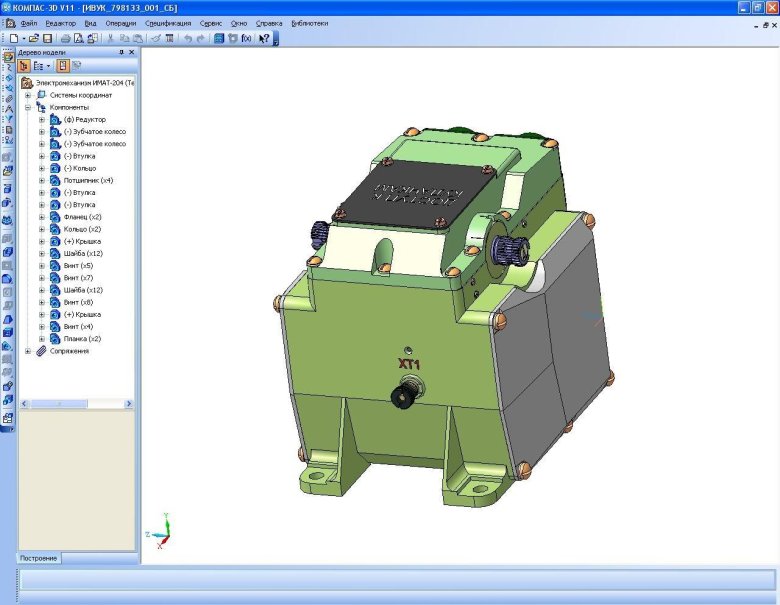Viewport: 780px width, 605px height.
Task: Select the Подшипник (x4) tree item
Action: pyautogui.click(x=87, y=180)
